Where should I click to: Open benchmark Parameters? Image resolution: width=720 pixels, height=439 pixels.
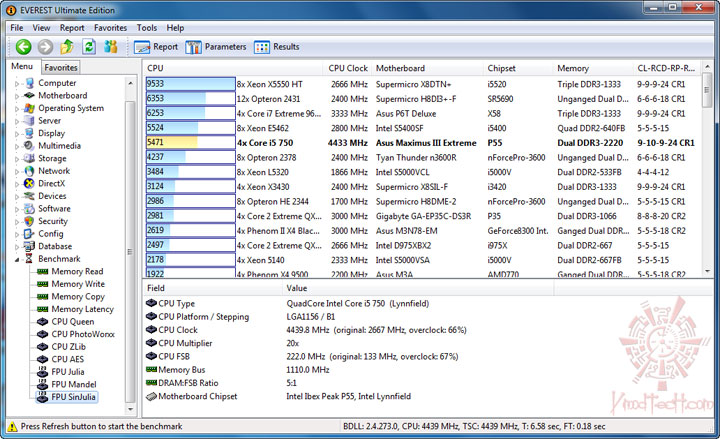point(216,47)
